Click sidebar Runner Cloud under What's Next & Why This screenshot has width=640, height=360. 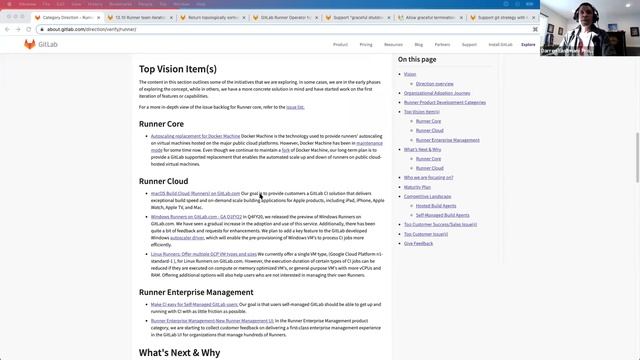point(429,168)
